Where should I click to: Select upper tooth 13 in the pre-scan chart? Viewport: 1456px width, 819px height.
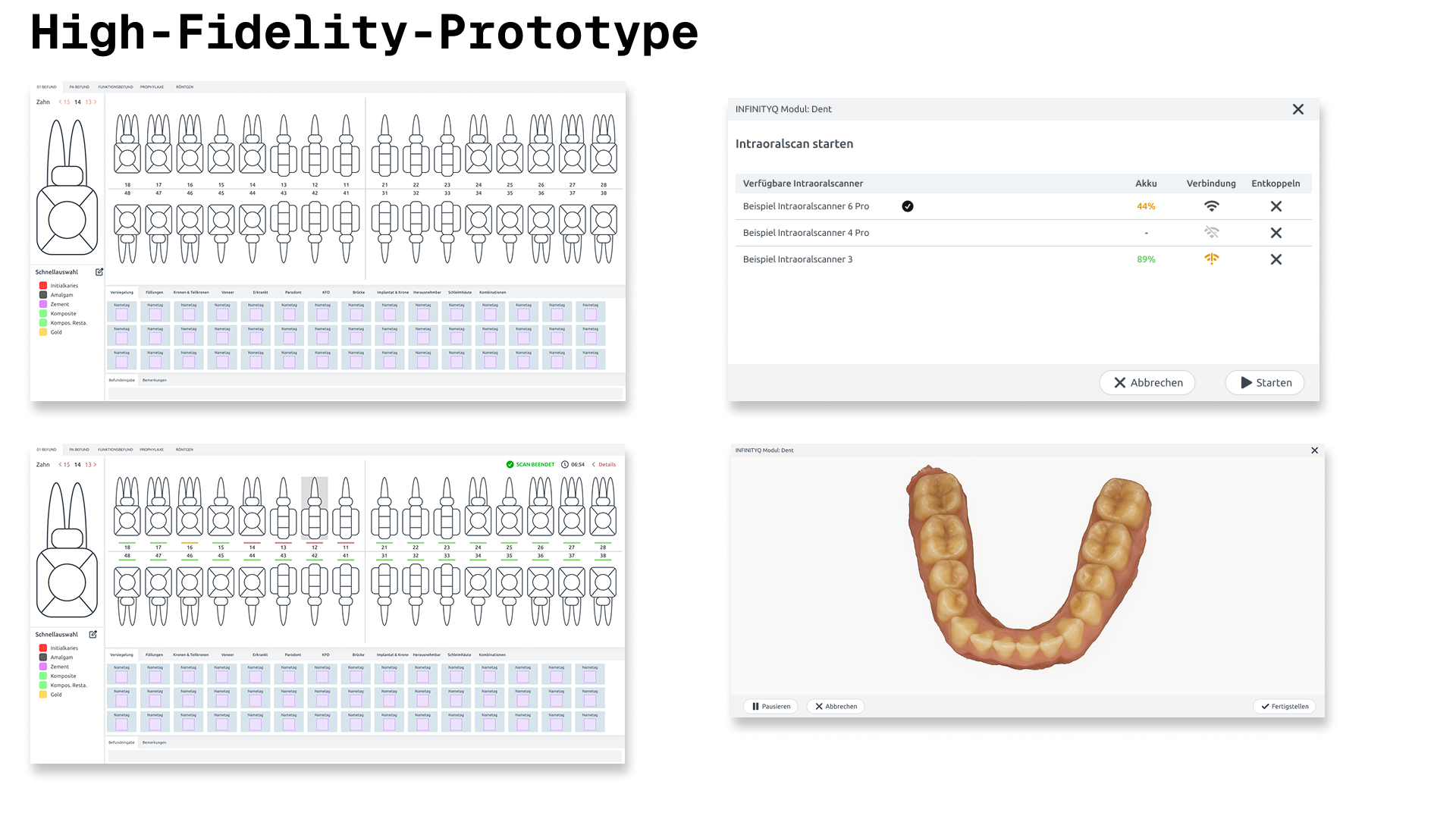pyautogui.click(x=284, y=145)
